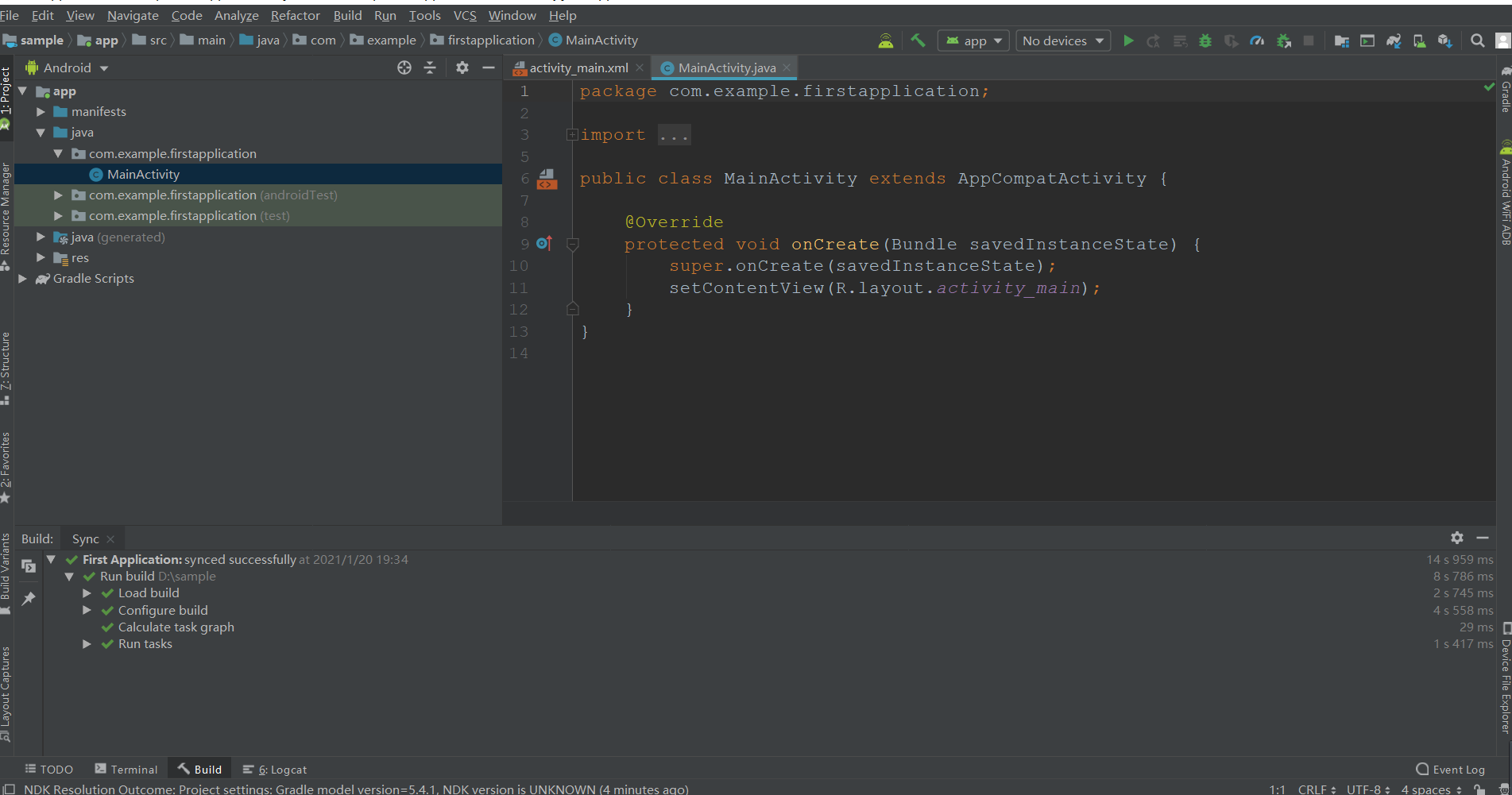Select Gradle Scripts in project tree
The height and width of the screenshot is (795, 1512).
(93, 279)
